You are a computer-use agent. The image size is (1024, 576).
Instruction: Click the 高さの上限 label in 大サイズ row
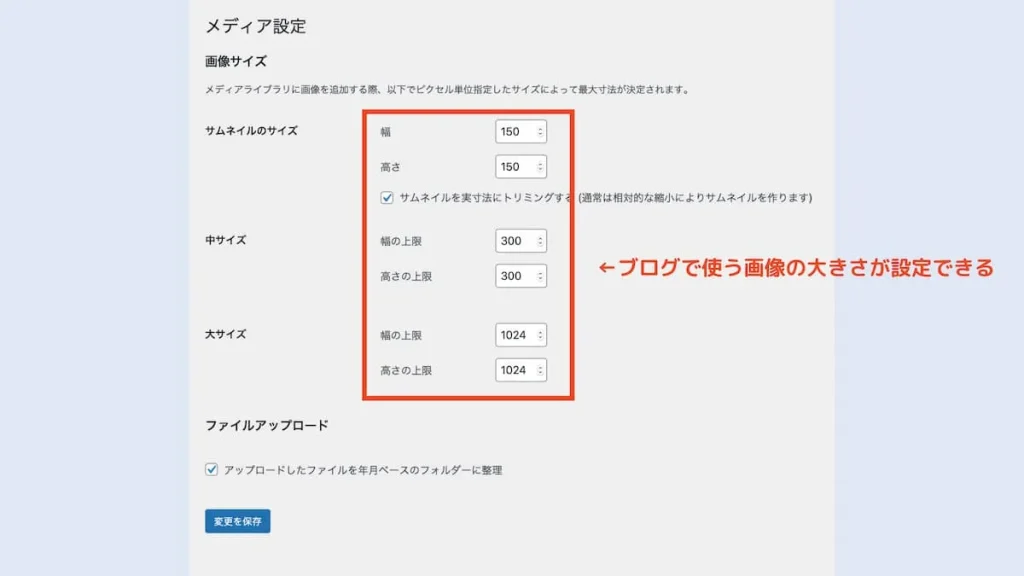pyautogui.click(x=406, y=370)
